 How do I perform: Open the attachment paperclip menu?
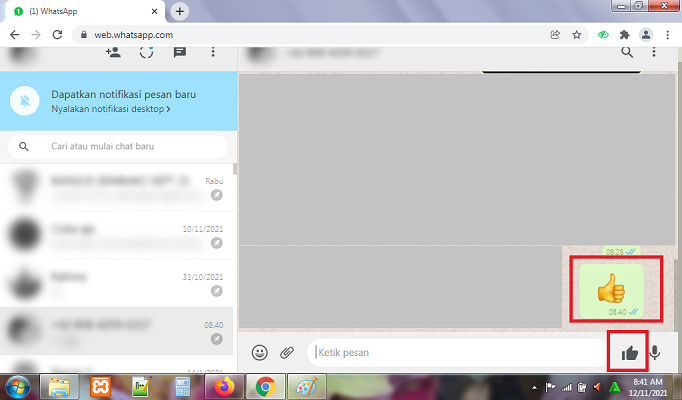287,352
